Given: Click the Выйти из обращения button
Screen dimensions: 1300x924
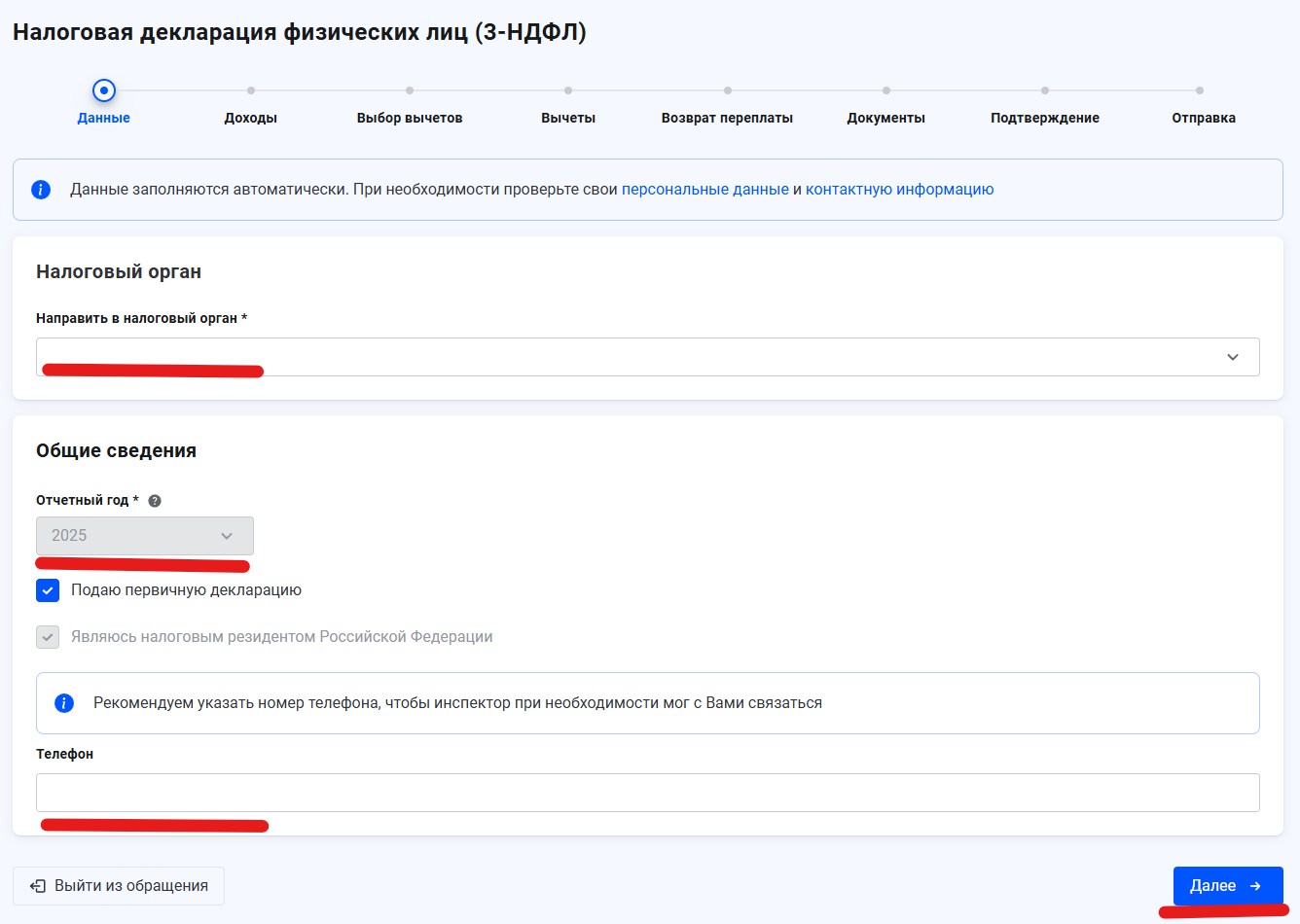Looking at the screenshot, I should 118,885.
